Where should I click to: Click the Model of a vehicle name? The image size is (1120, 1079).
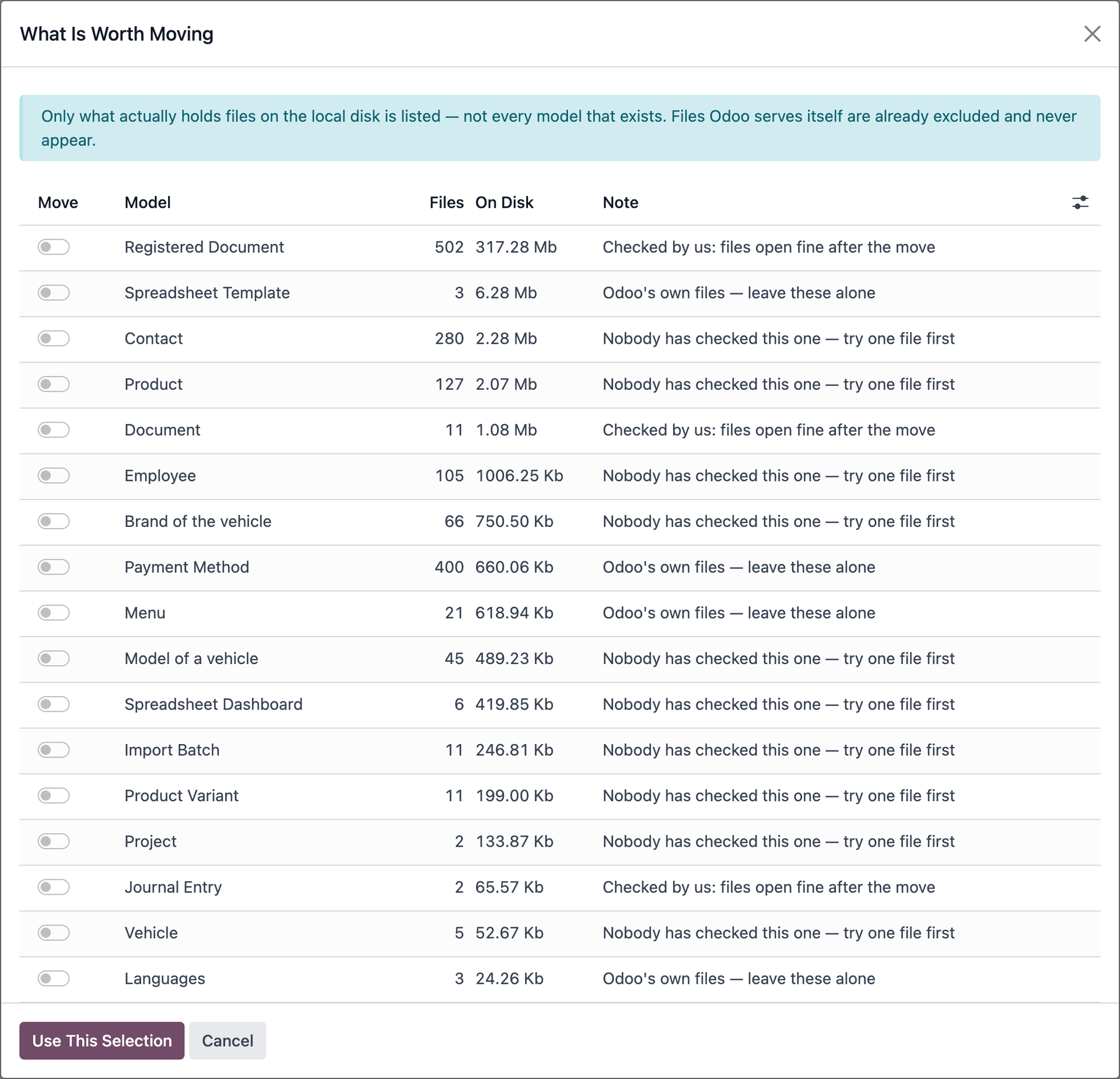click(191, 658)
